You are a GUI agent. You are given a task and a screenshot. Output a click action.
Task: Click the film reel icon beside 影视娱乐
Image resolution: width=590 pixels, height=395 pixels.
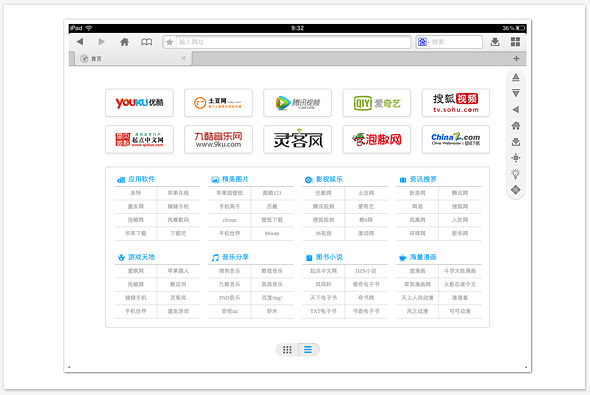[309, 180]
